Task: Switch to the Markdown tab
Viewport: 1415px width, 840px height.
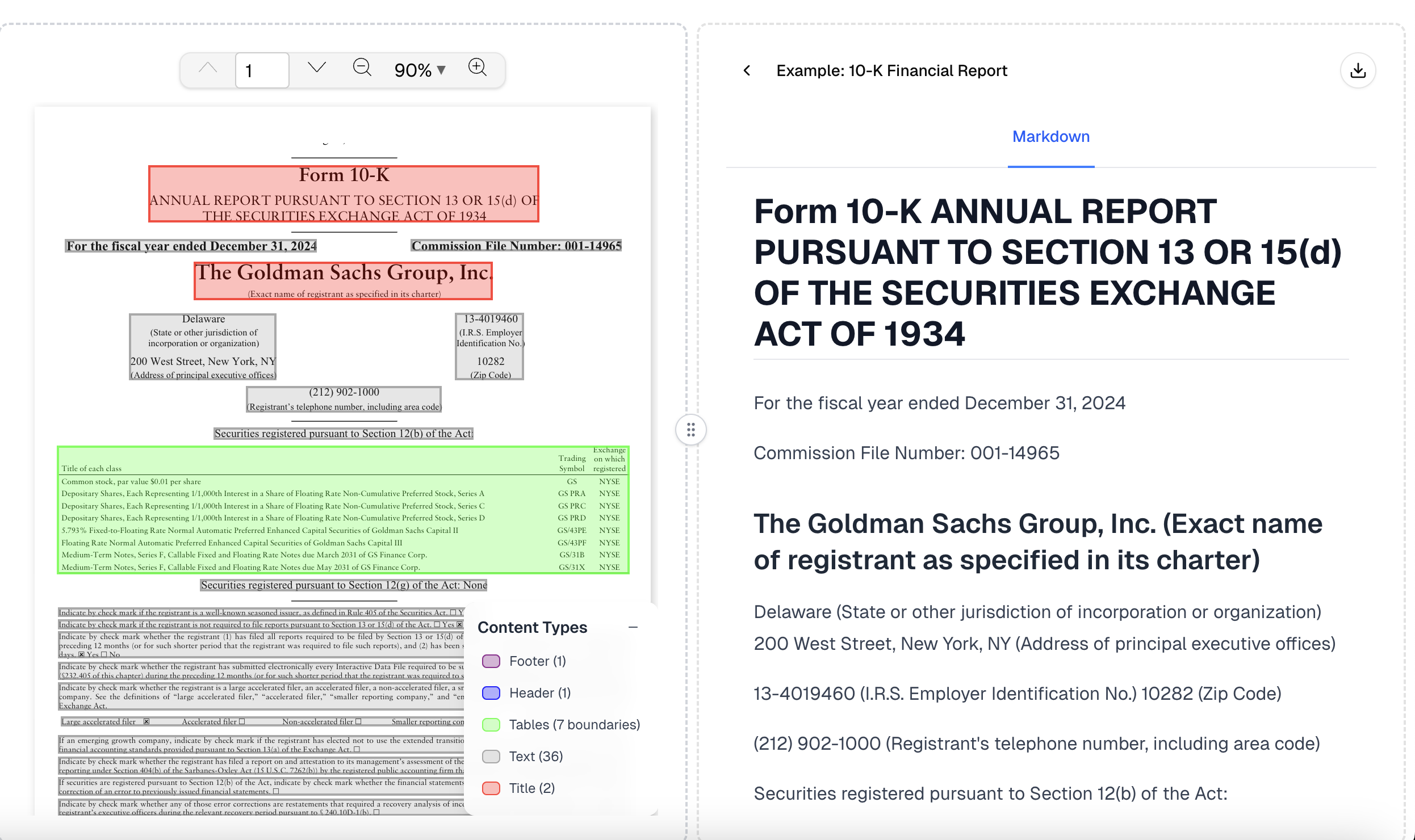Action: [1050, 137]
